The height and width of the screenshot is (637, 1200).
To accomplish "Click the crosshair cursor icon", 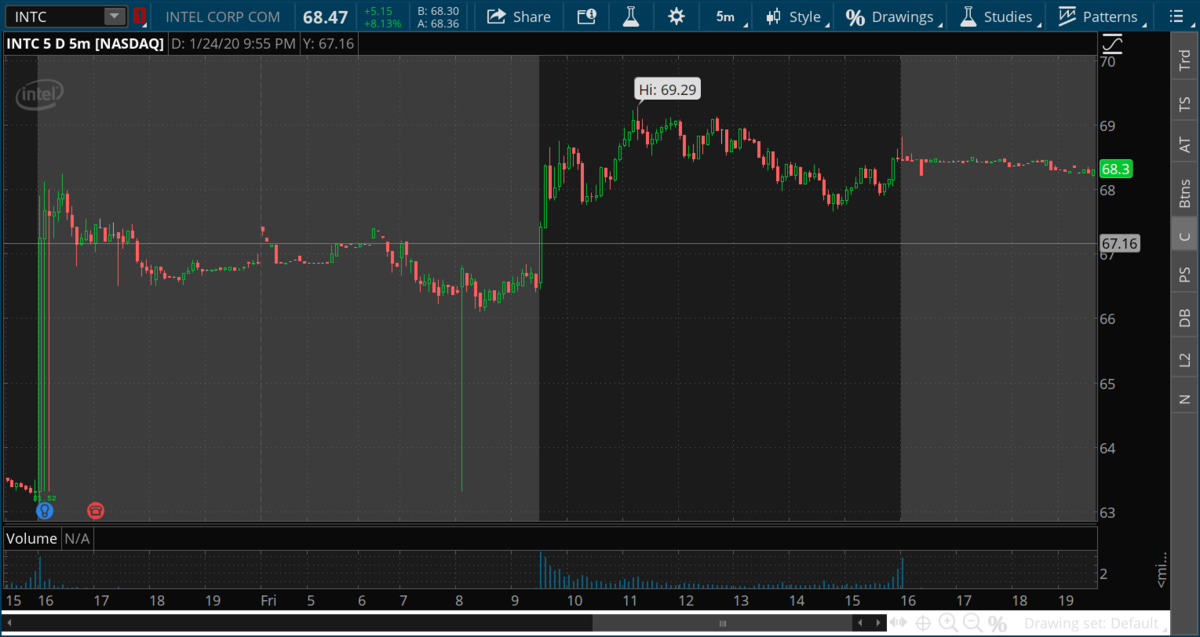I will click(923, 623).
